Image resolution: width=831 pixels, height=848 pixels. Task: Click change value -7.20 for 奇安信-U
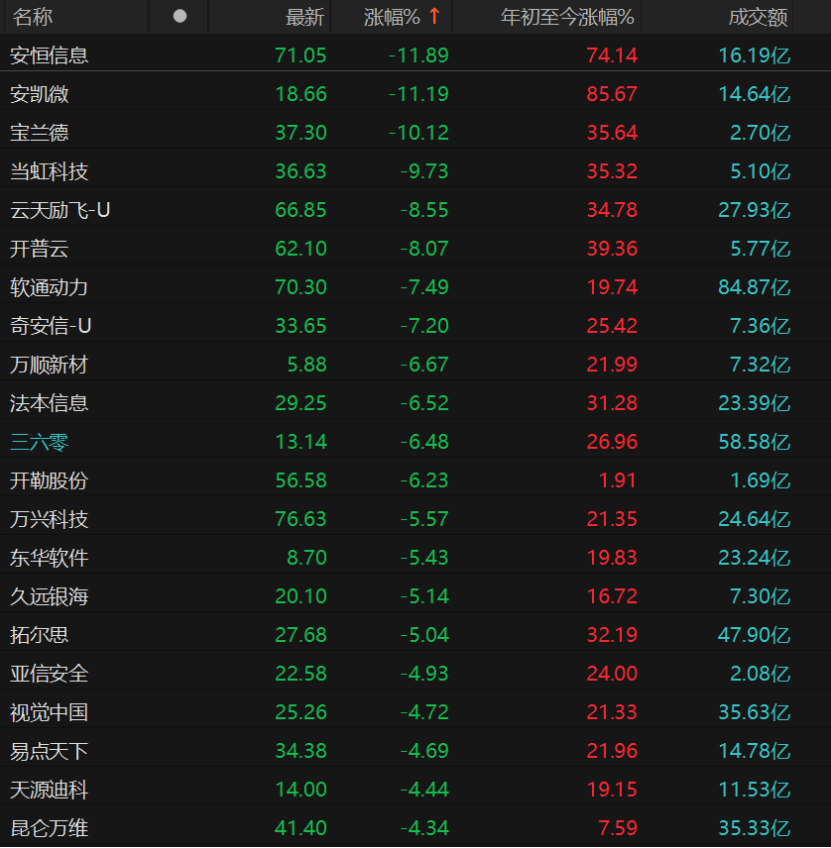[x=424, y=326]
